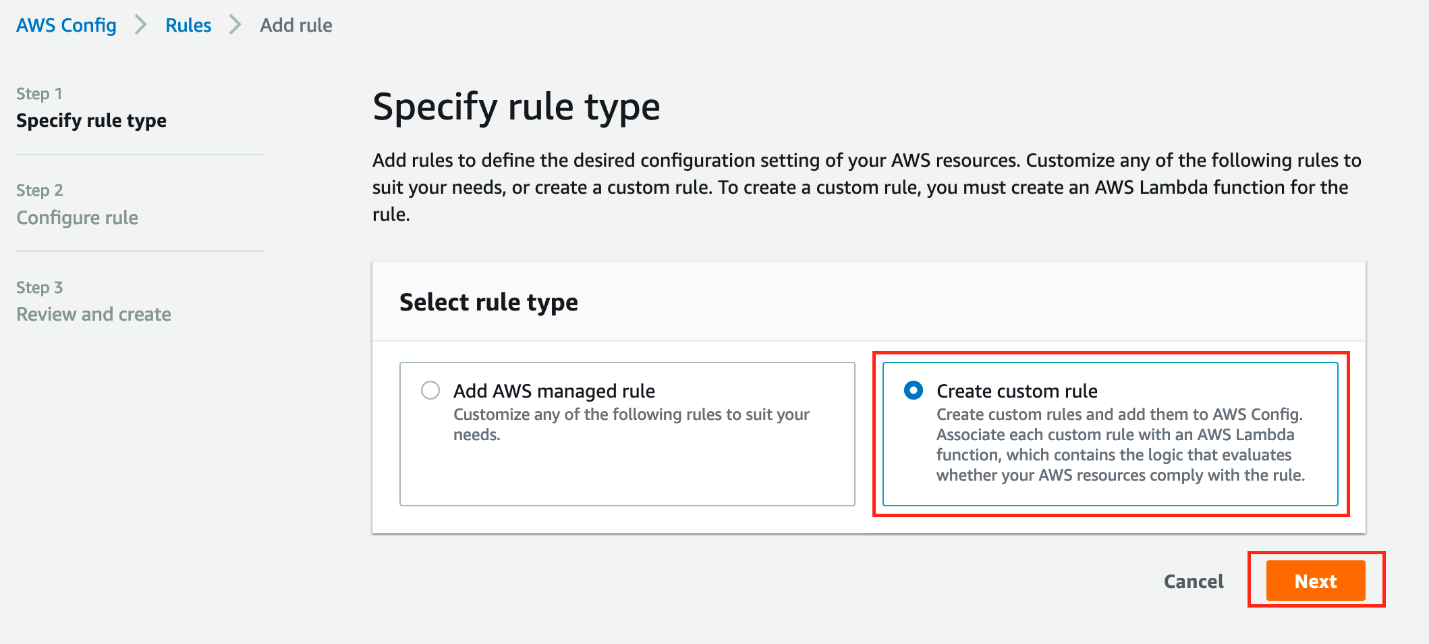
Task: Click the intro paragraph about custom rules
Action: click(x=867, y=187)
